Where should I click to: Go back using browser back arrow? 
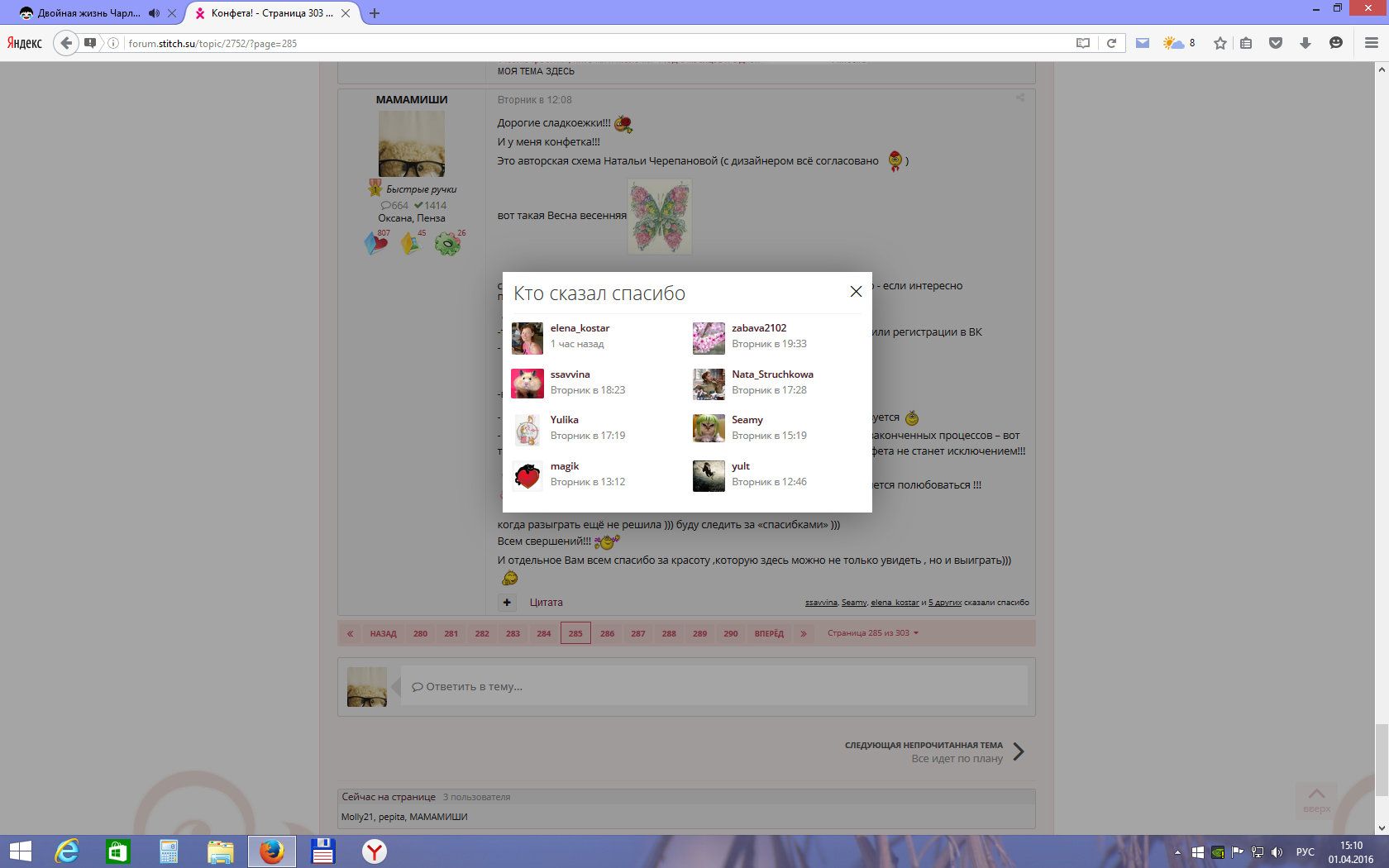pyautogui.click(x=66, y=43)
